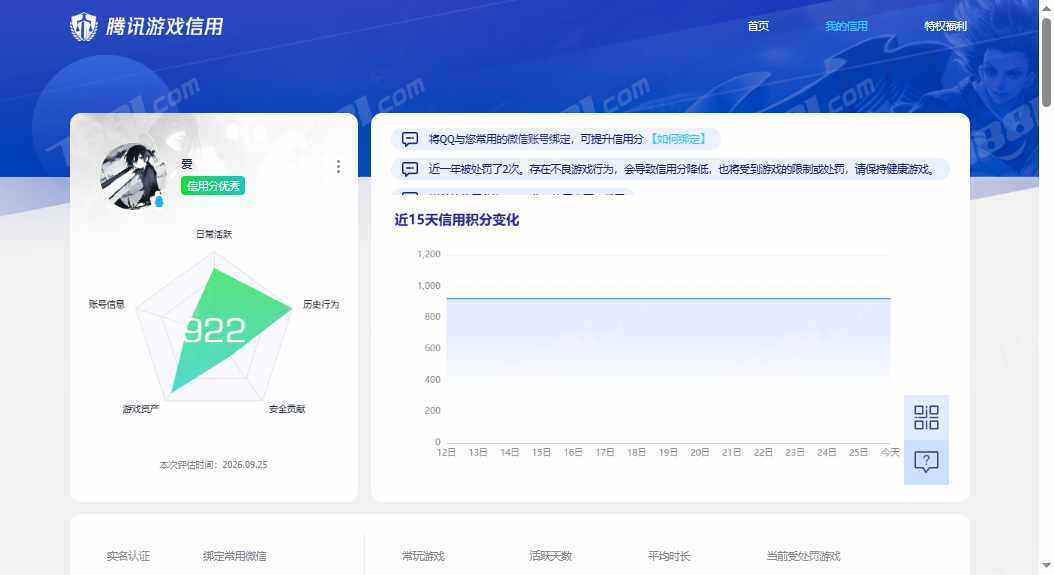Click the 922 credit score number
Viewport: 1054px width, 575px height.
click(x=214, y=330)
